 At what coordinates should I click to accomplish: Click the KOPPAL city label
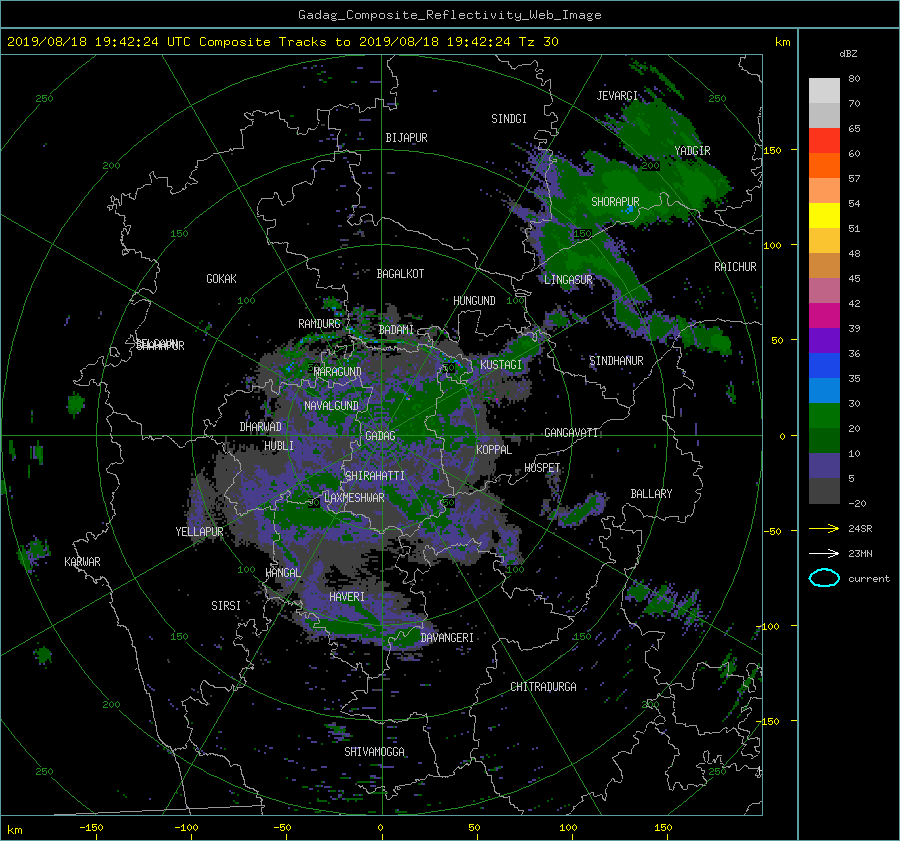[x=494, y=450]
